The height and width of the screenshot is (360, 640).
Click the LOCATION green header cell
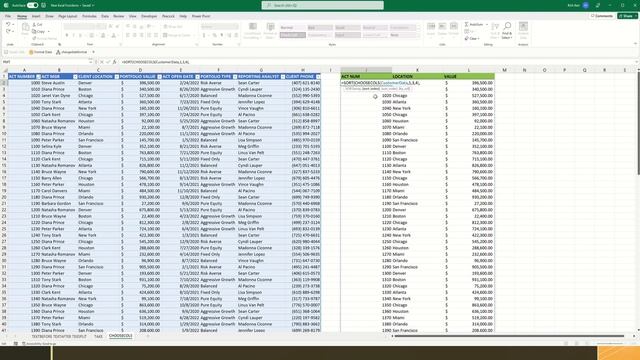pyautogui.click(x=417, y=76)
